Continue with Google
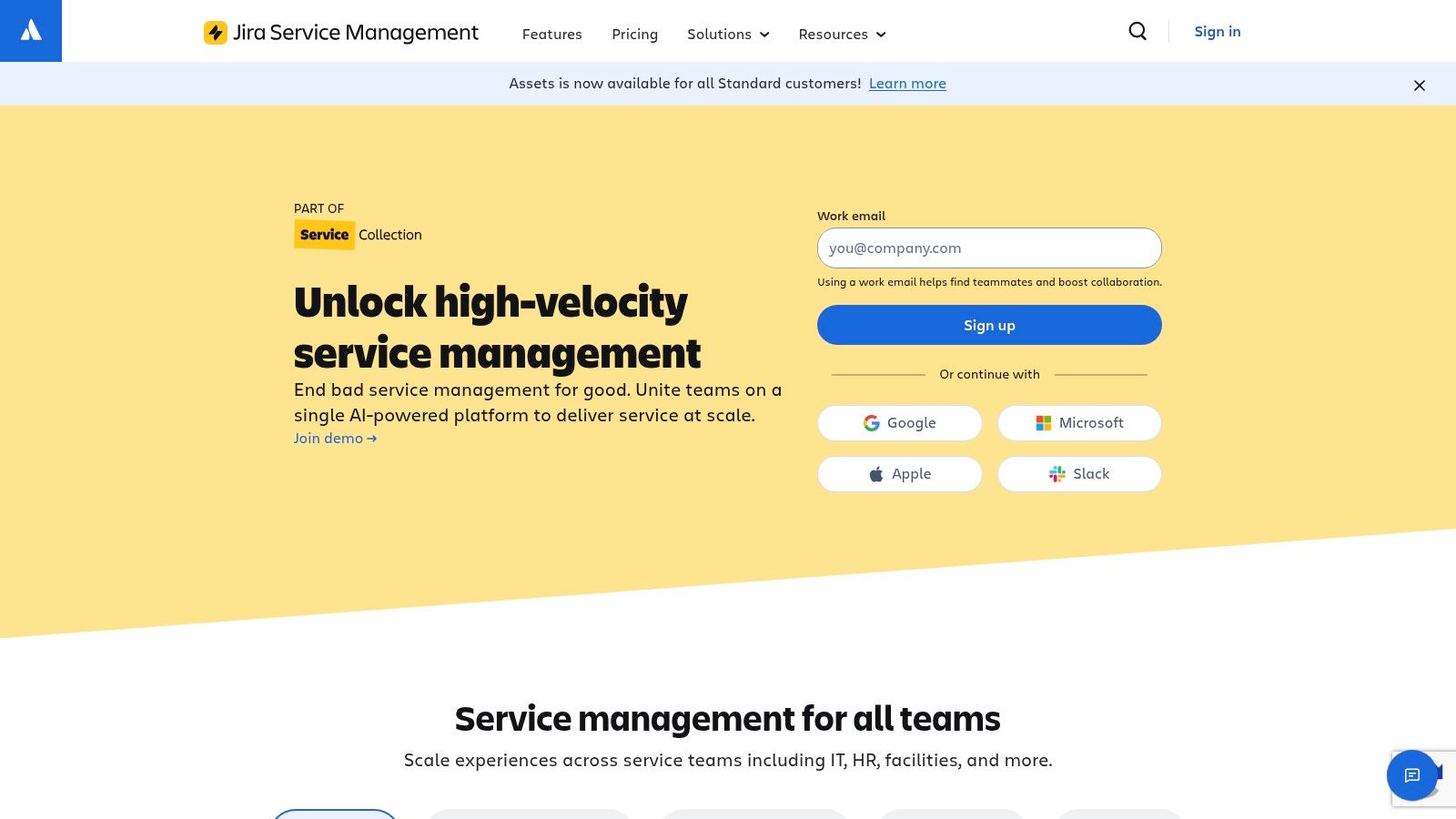The width and height of the screenshot is (1456, 819). [900, 423]
